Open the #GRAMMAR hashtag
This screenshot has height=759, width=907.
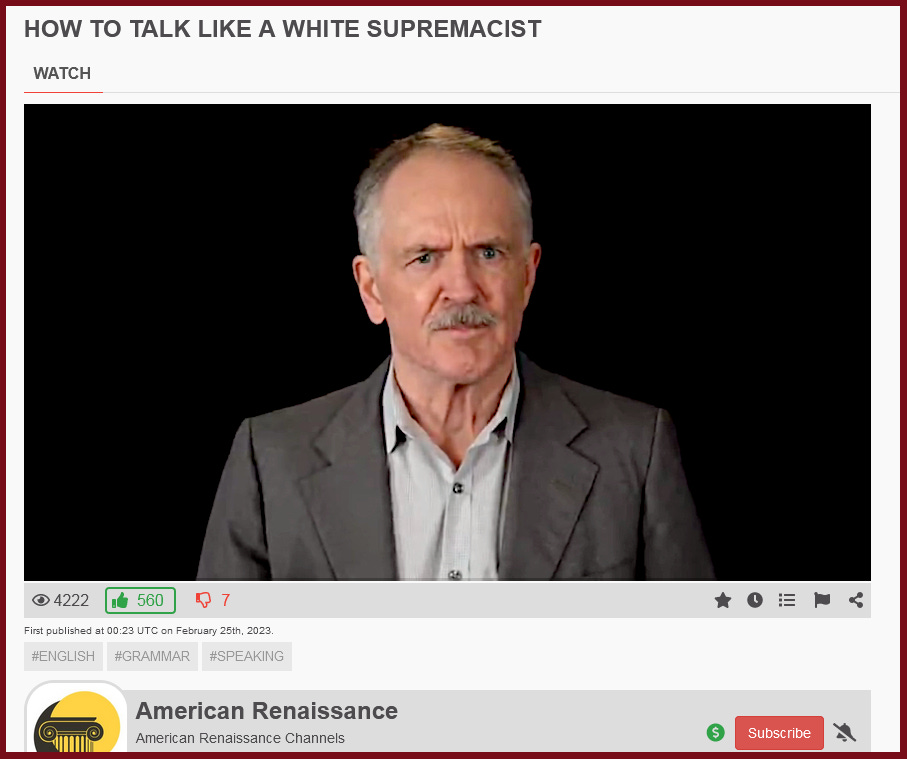pyautogui.click(x=152, y=656)
